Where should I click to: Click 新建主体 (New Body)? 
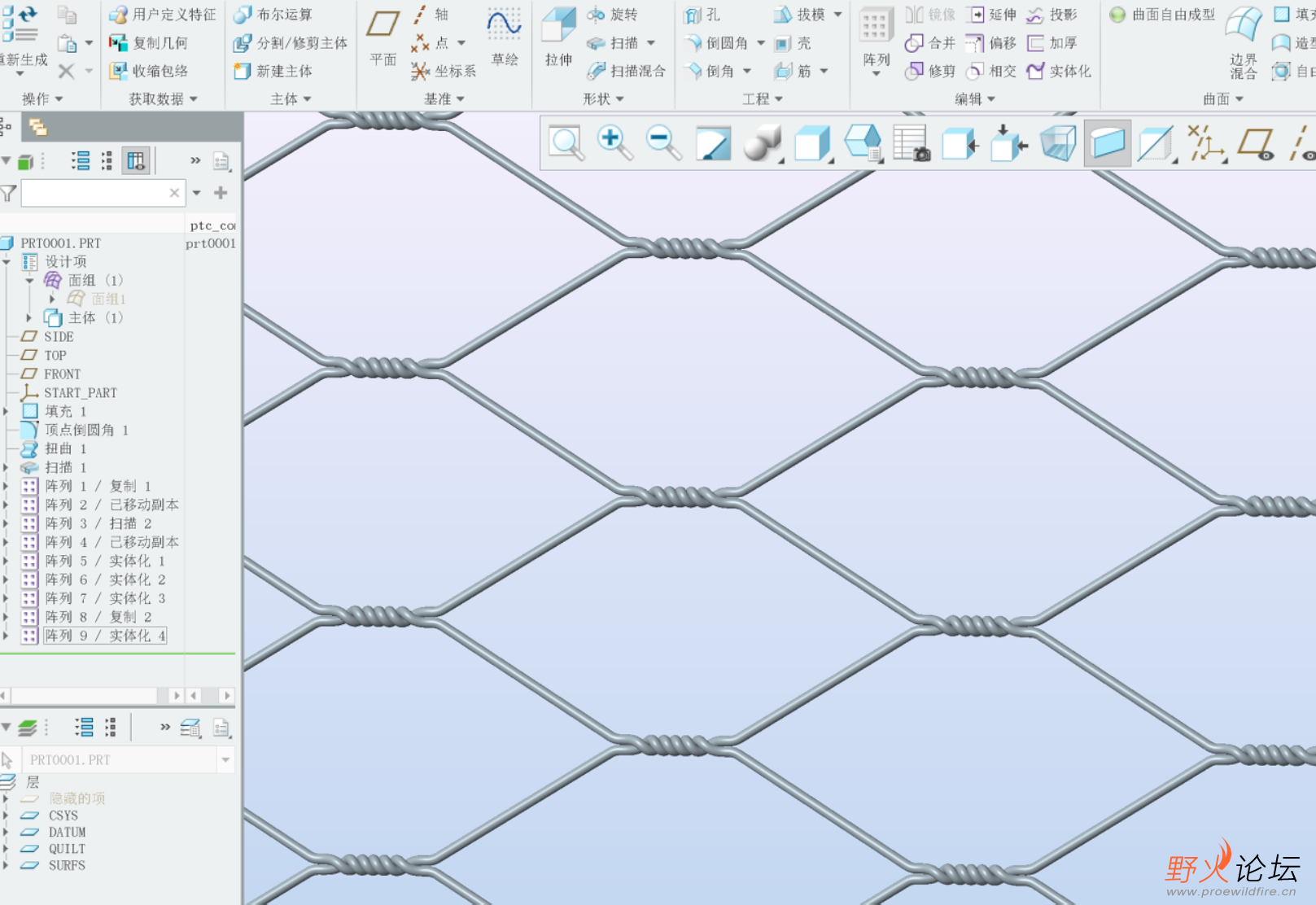point(273,72)
